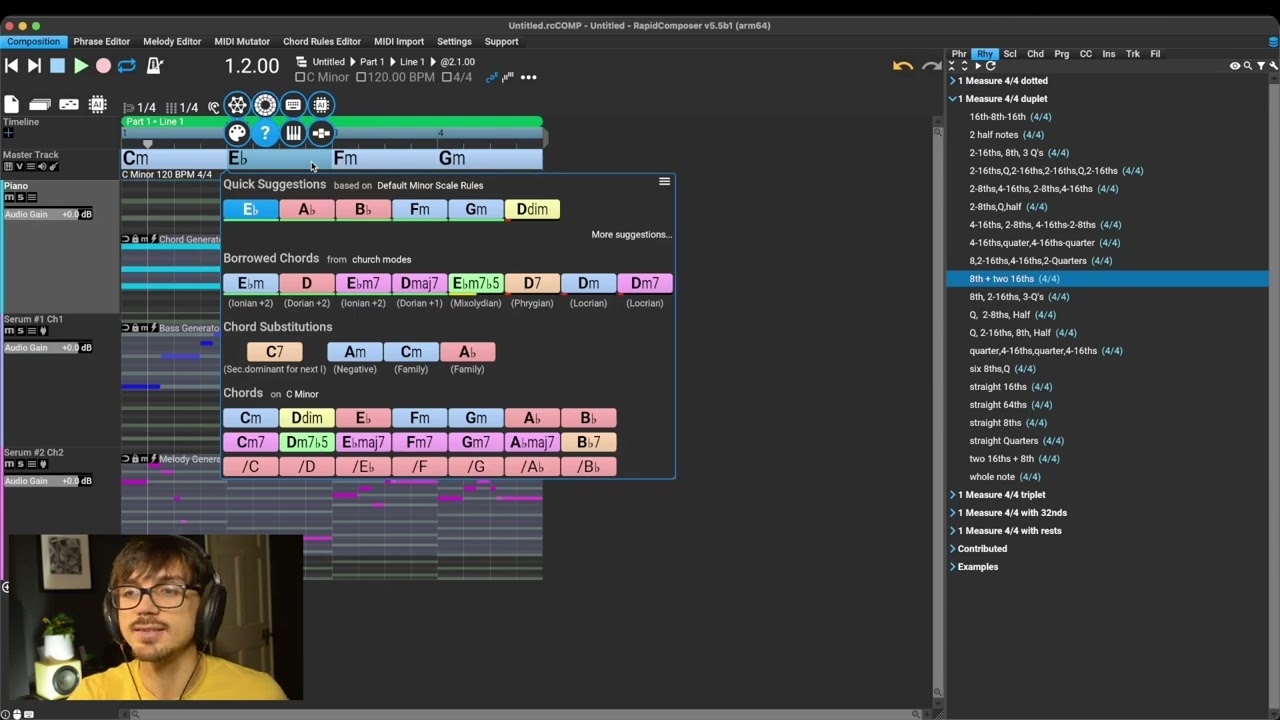
Task: Expand the 1 Measure 4/4 with 32nds group
Action: coord(953,513)
